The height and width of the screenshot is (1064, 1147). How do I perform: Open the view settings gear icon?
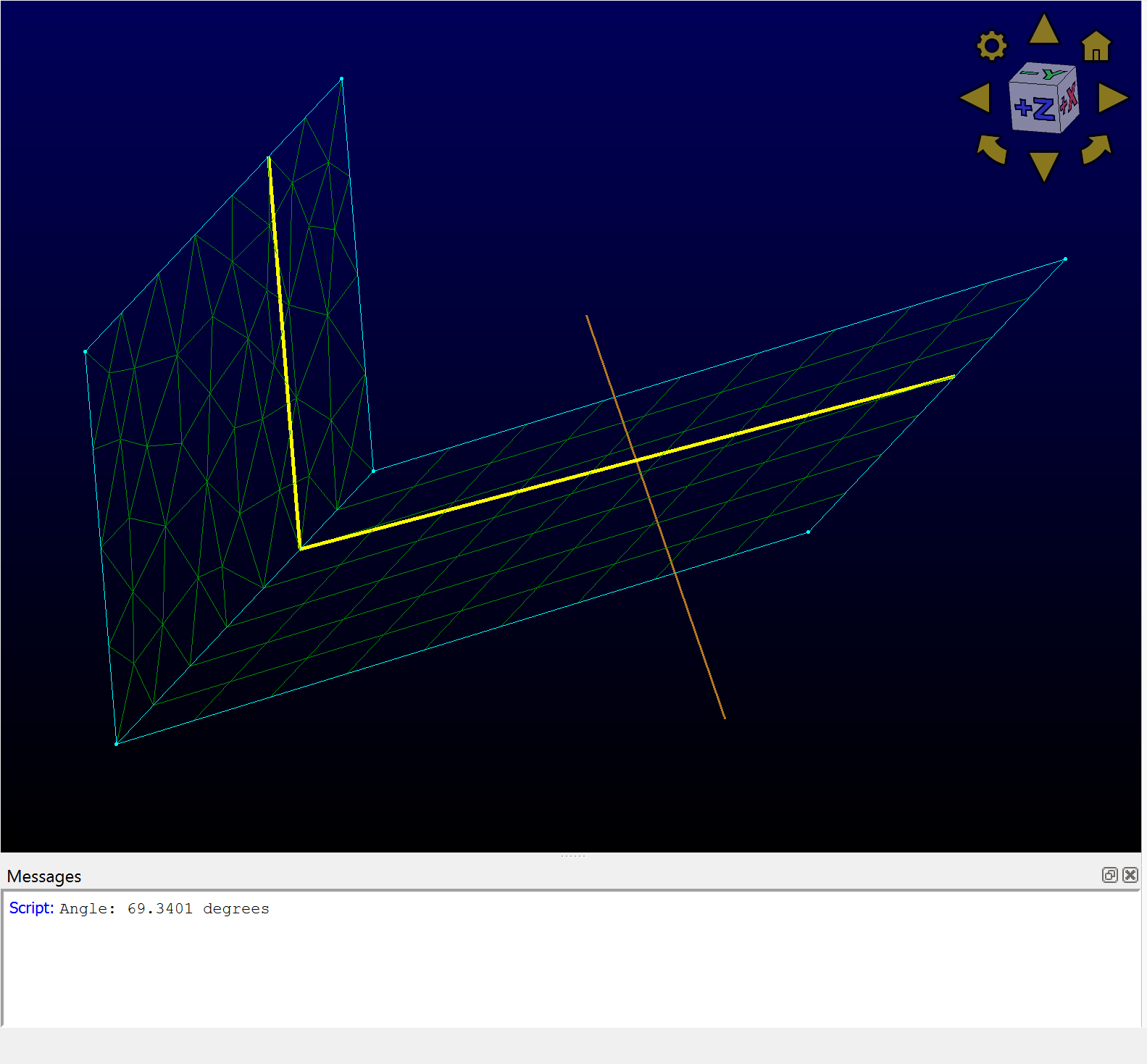pos(991,46)
